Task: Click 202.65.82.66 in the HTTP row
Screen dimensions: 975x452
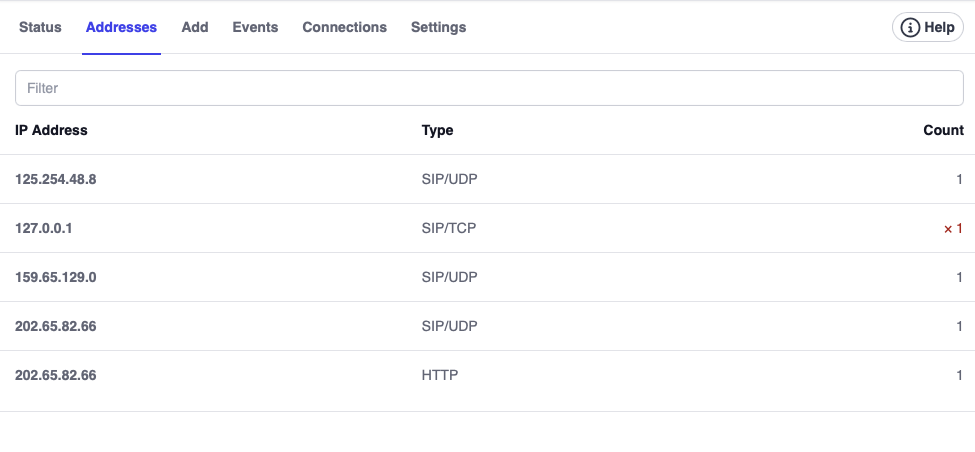Action: pos(55,376)
